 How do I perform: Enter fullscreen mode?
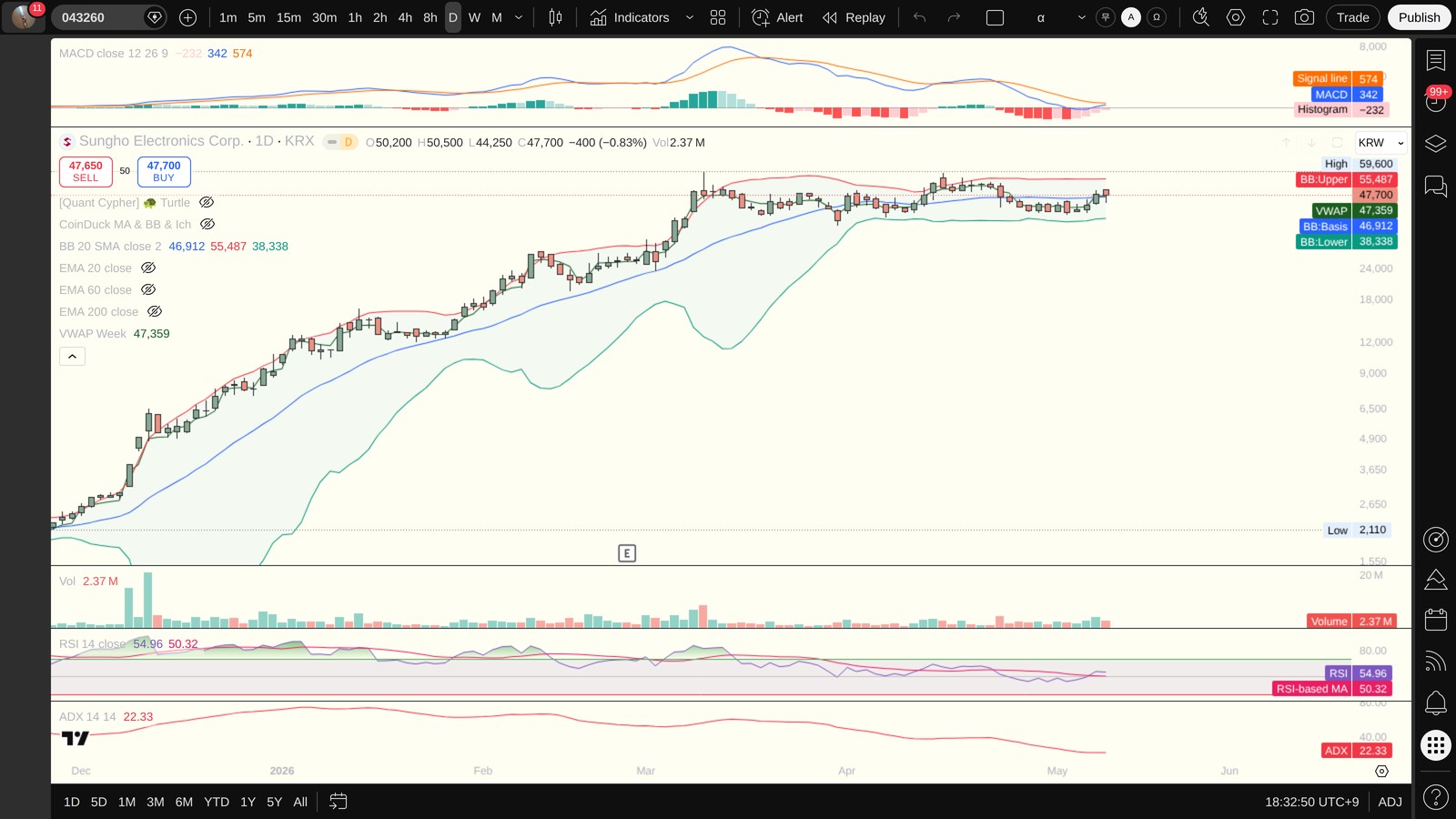click(1270, 17)
